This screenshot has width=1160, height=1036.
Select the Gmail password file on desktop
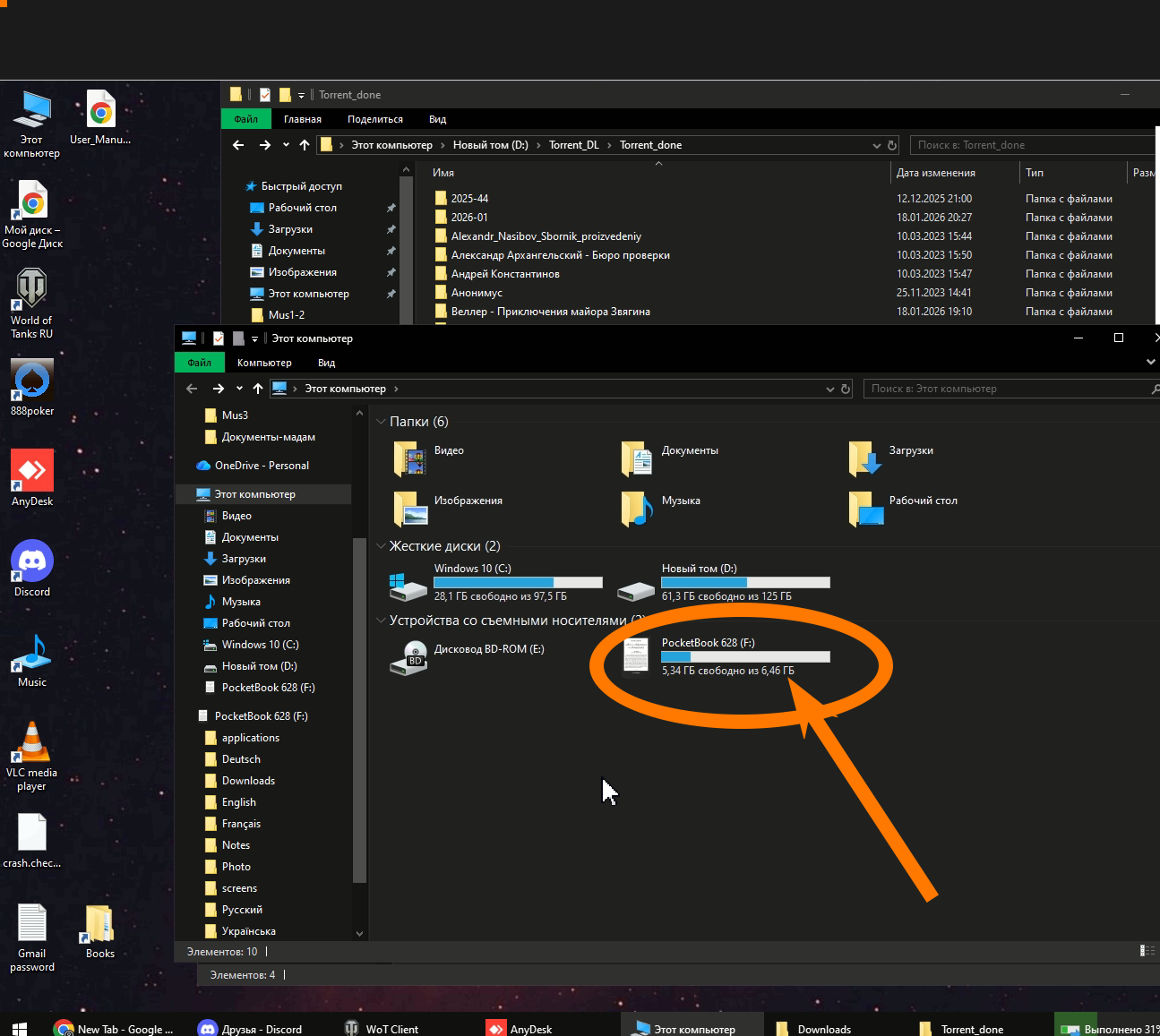(x=32, y=937)
